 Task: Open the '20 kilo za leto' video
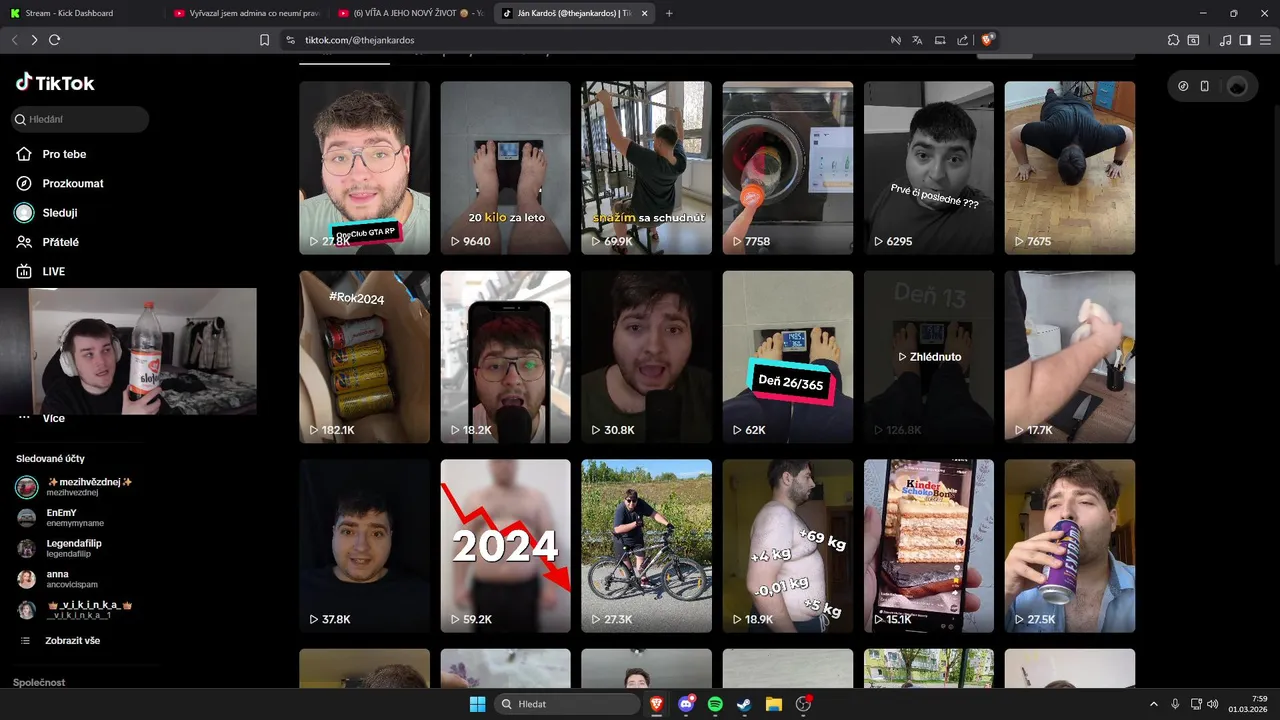coord(506,168)
